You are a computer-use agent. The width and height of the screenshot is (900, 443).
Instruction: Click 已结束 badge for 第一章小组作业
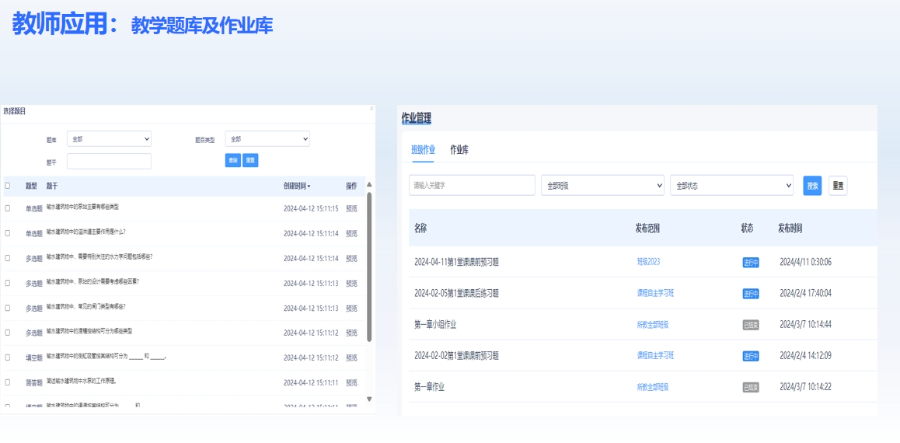(750, 325)
